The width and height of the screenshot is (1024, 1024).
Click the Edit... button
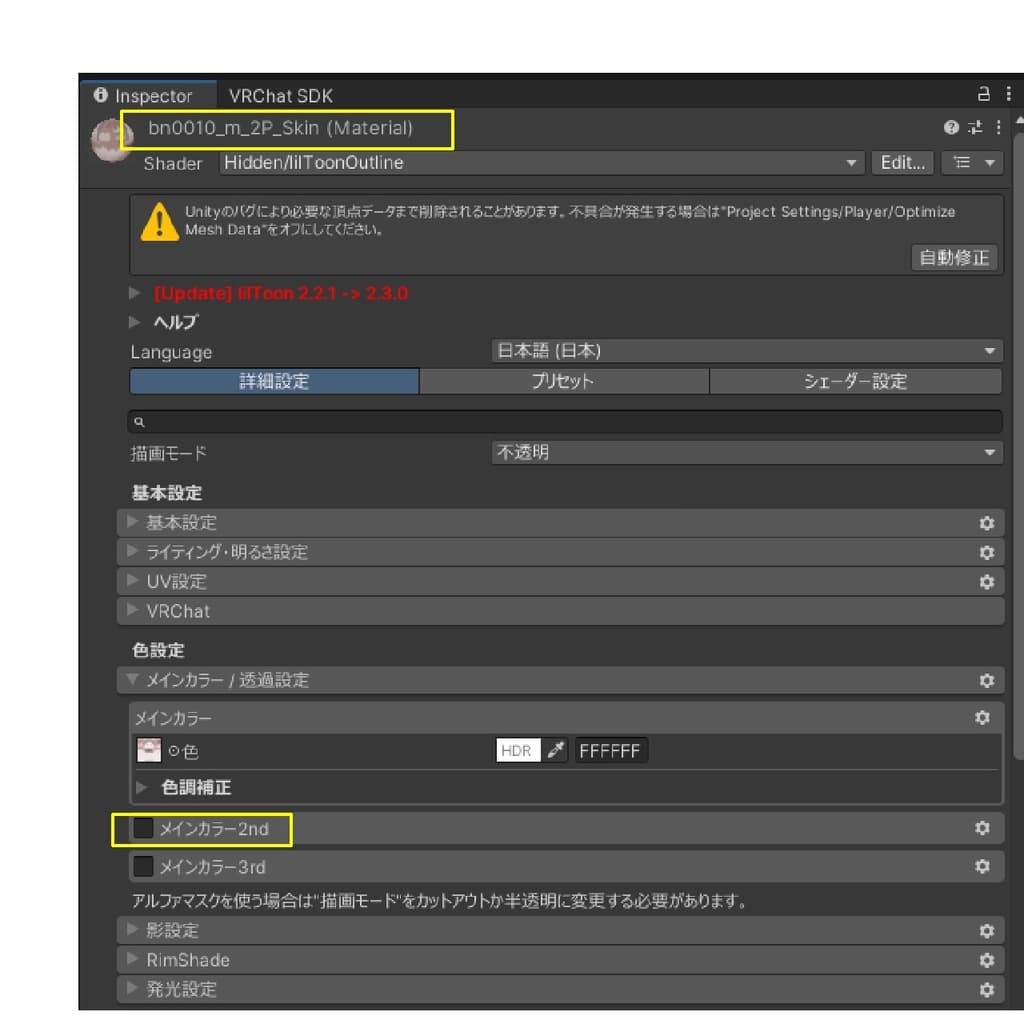click(901, 163)
